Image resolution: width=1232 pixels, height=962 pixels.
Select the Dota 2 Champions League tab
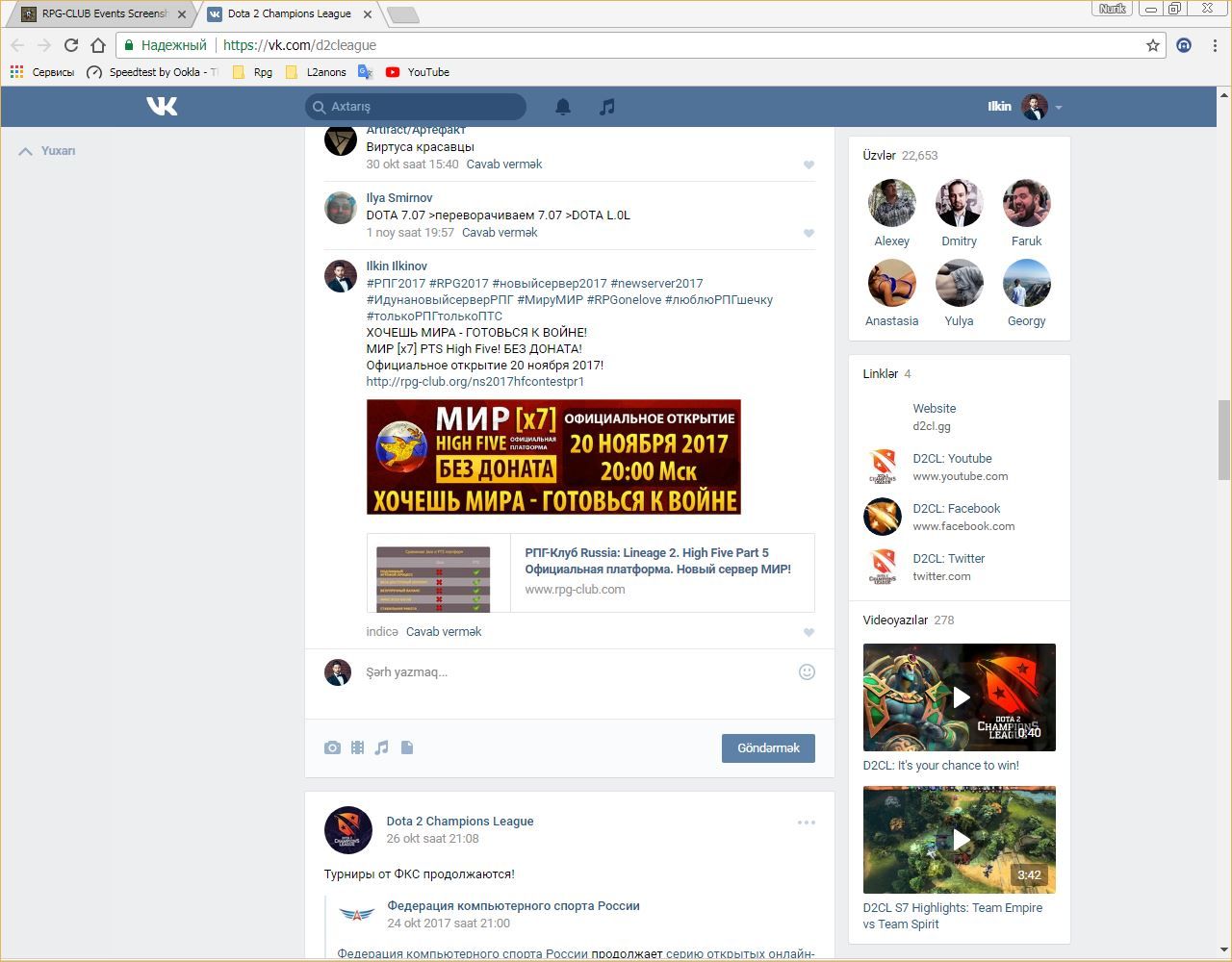point(289,14)
